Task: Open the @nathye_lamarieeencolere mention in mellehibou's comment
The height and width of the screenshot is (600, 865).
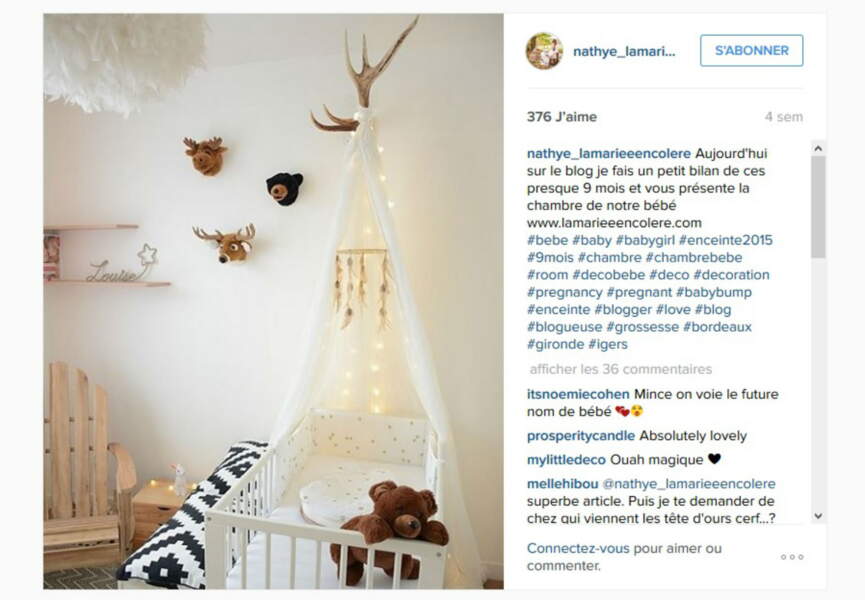Action: (x=688, y=484)
